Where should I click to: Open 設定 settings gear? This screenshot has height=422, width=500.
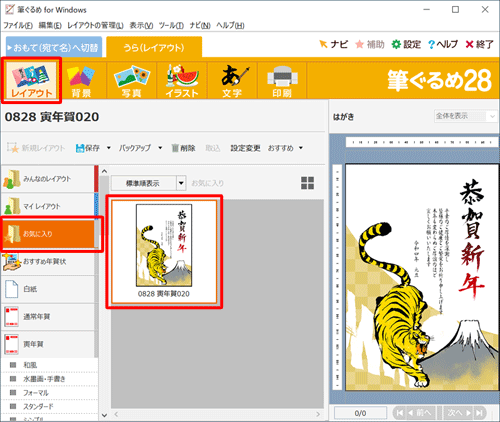(406, 44)
